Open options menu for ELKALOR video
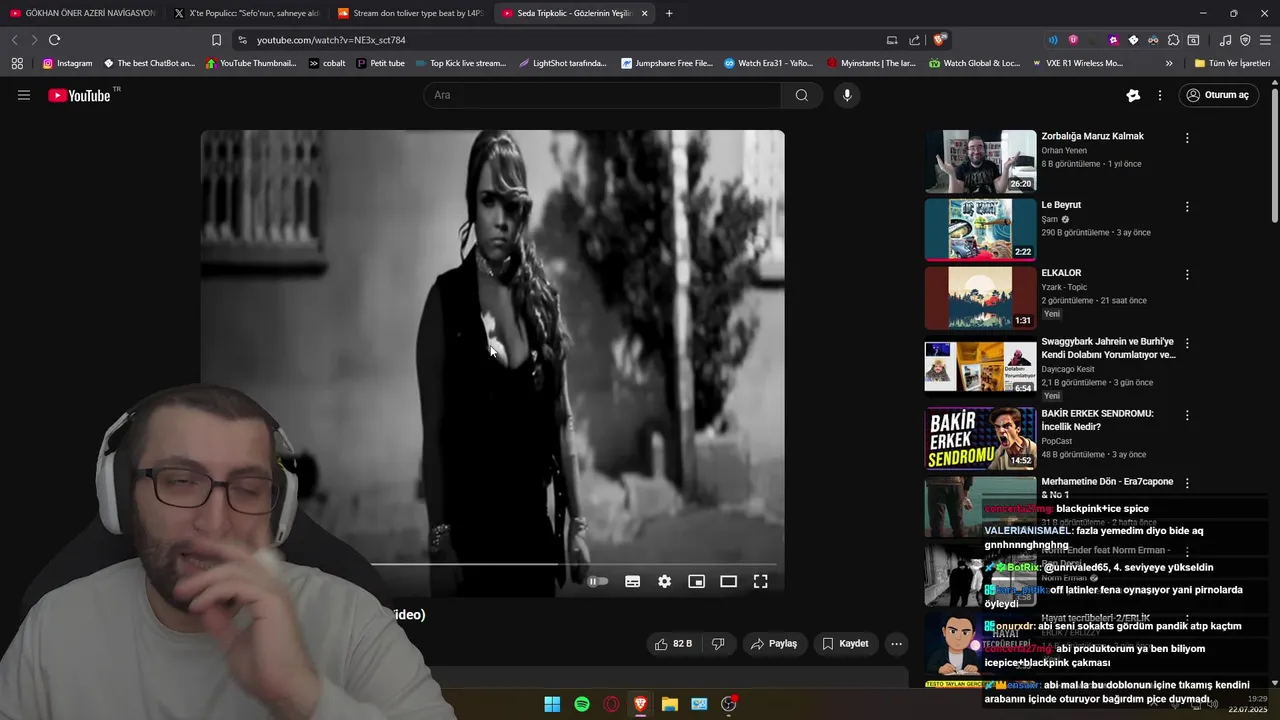Image resolution: width=1280 pixels, height=720 pixels. (x=1187, y=275)
